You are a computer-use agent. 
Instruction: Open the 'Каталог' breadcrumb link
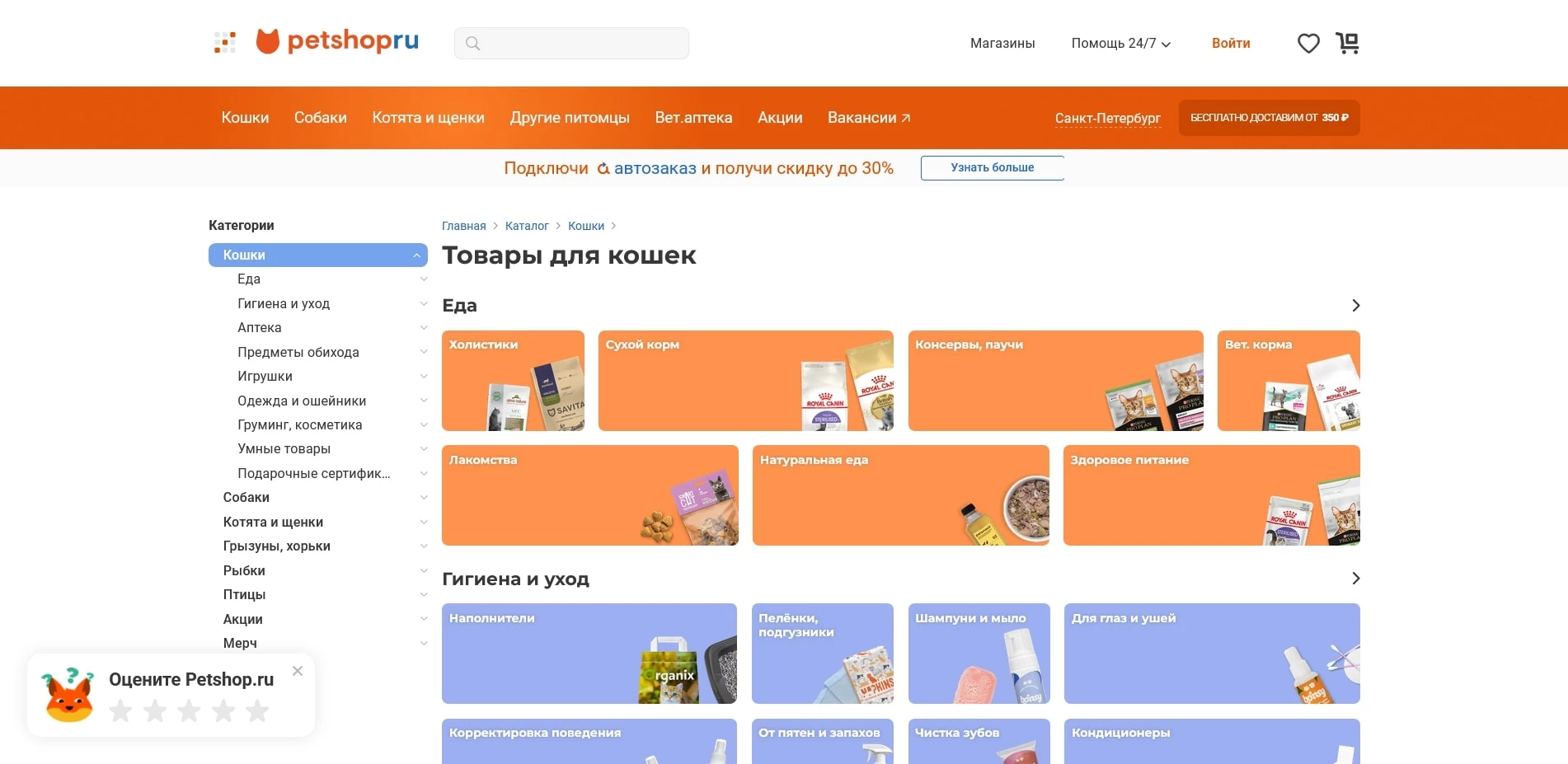tap(528, 225)
